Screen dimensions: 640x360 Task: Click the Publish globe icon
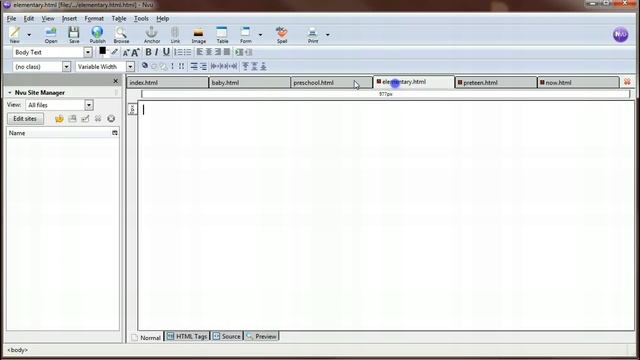coord(97,35)
